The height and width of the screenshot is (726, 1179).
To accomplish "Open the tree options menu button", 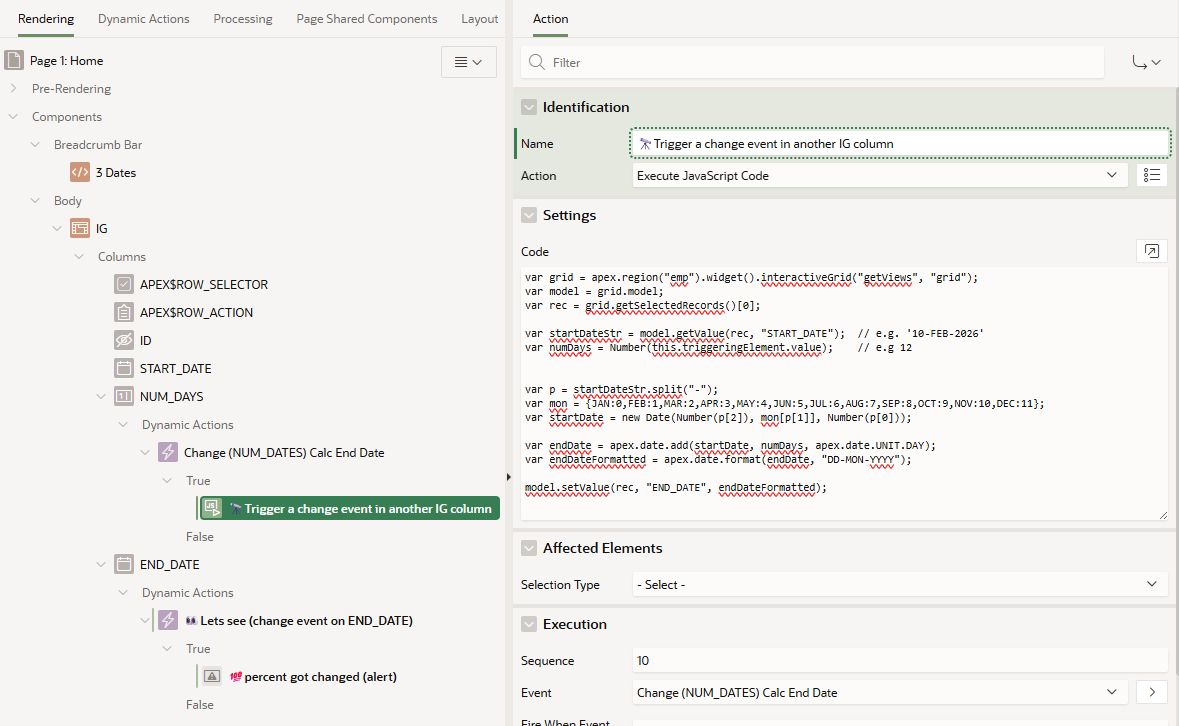I will pyautogui.click(x=468, y=62).
